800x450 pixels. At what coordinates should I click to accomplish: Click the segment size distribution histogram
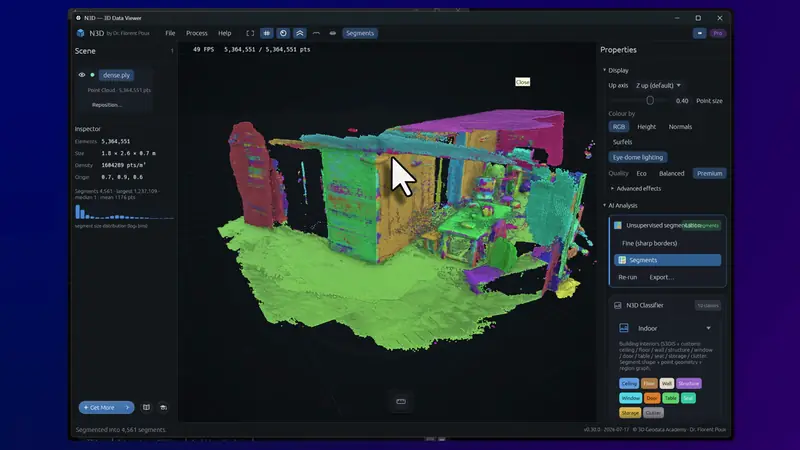[124, 212]
